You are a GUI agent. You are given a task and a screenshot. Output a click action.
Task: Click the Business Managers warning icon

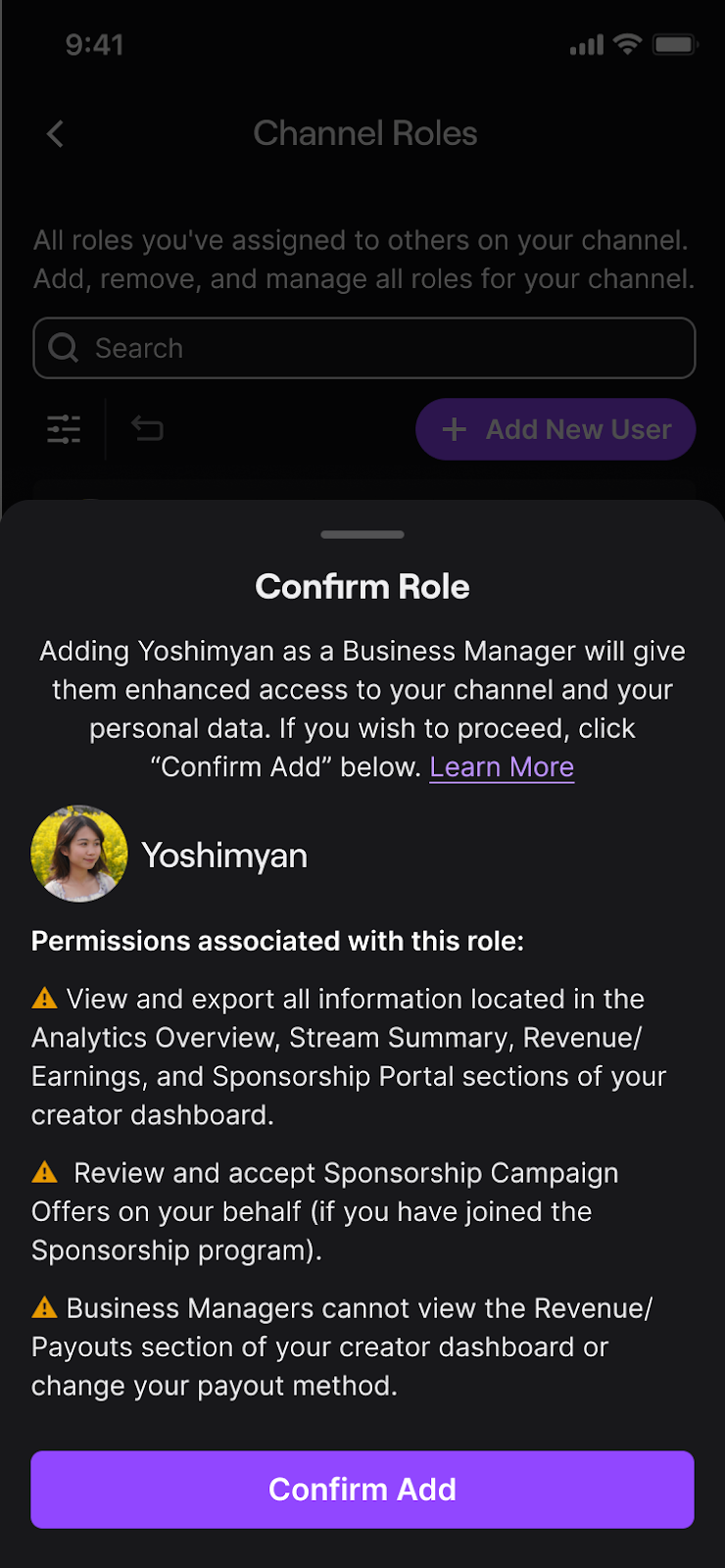click(45, 1307)
